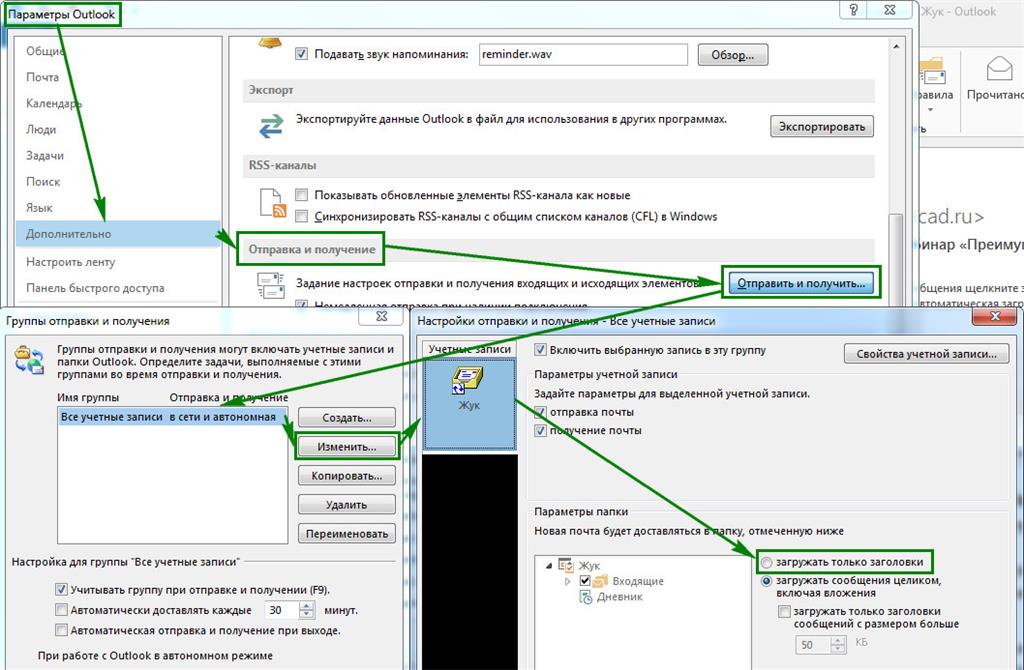Enable syncing RSS feeds with CFL in Windows

click(301, 215)
